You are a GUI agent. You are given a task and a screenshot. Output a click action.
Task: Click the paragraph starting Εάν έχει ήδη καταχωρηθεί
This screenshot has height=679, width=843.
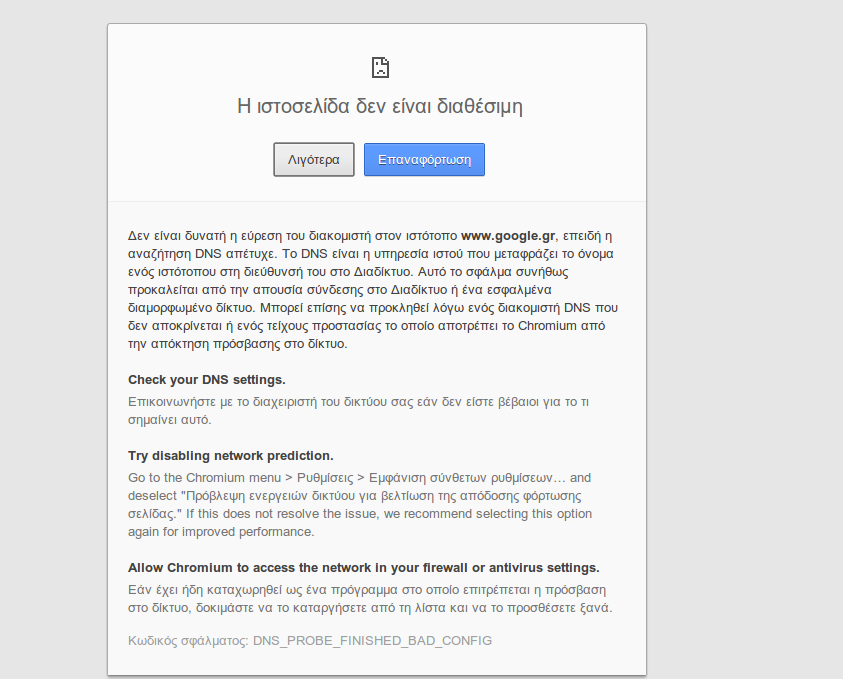click(x=367, y=598)
